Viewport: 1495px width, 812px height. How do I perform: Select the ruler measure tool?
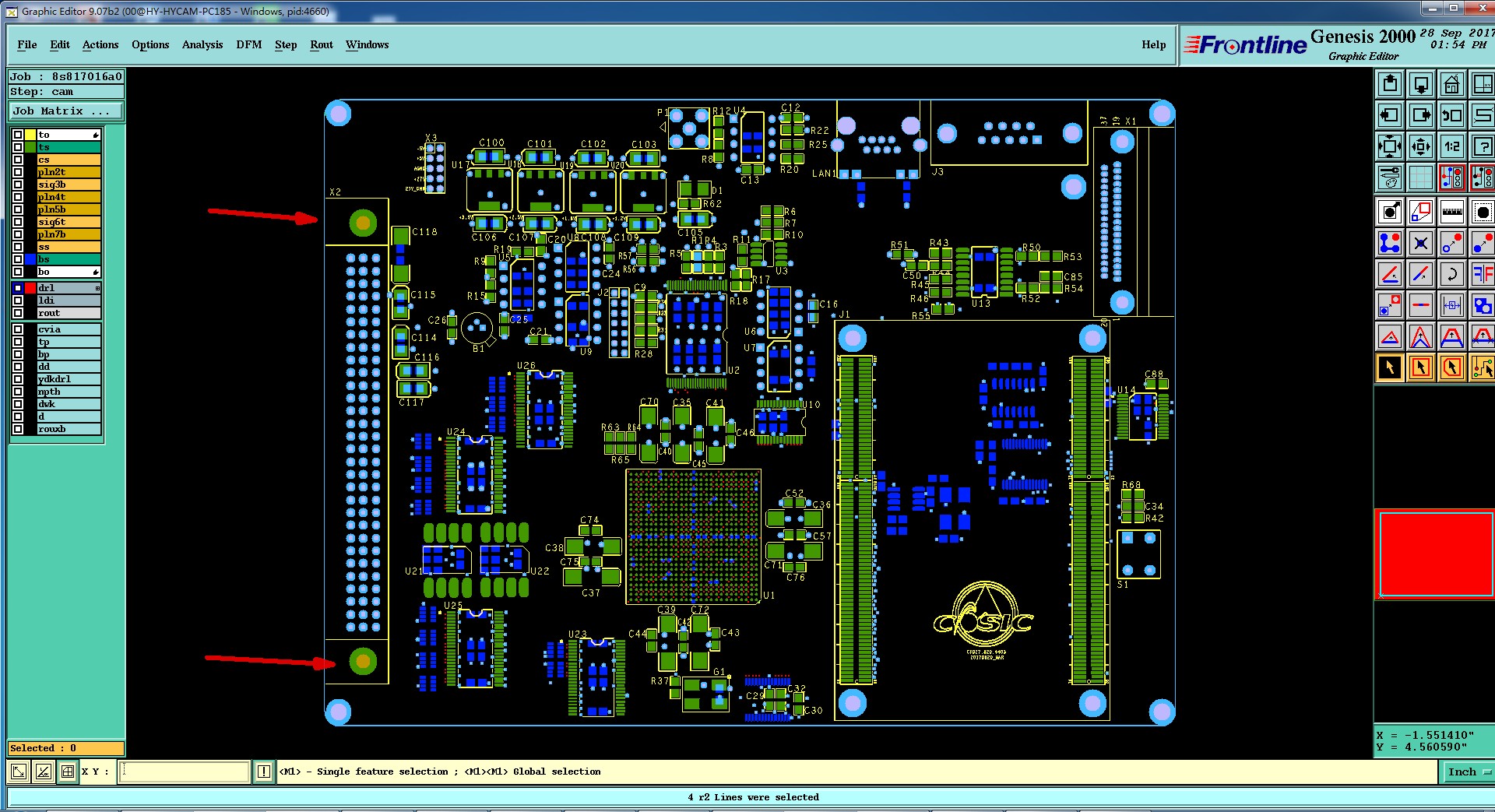1451,212
